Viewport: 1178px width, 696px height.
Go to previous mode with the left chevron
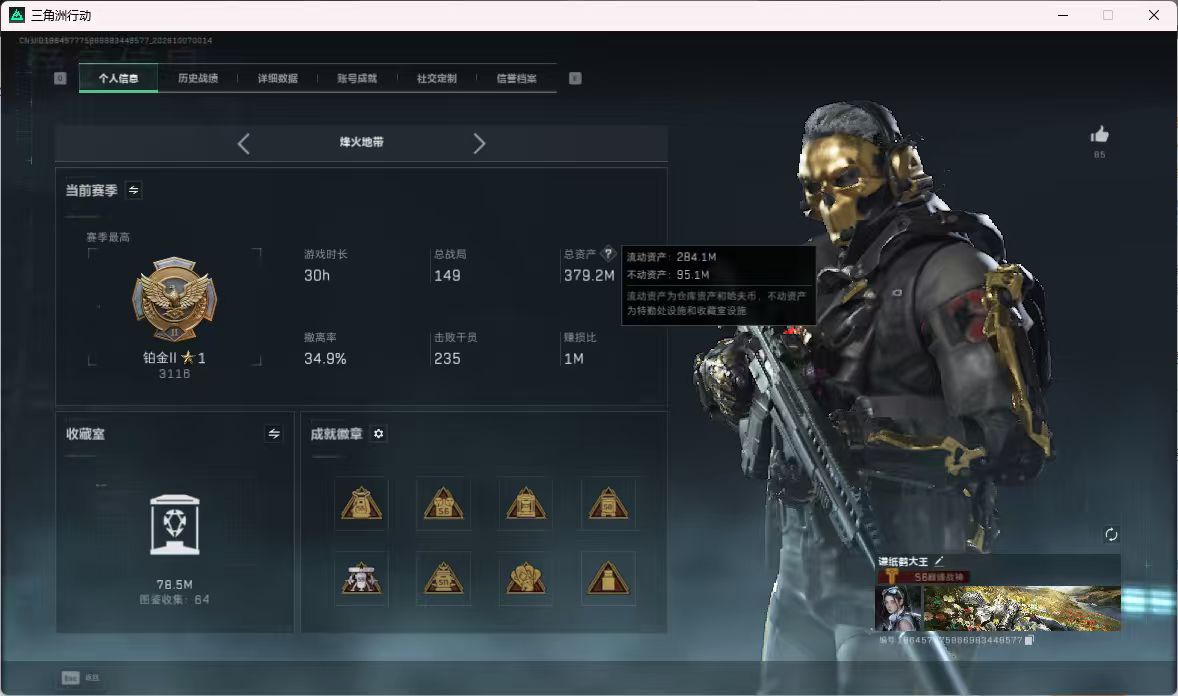[x=243, y=143]
